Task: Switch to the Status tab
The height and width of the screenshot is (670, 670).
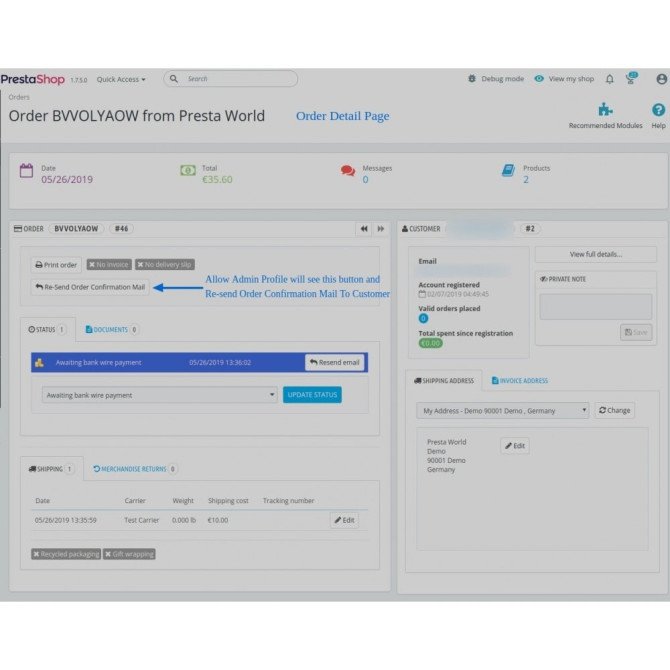Action: click(47, 329)
